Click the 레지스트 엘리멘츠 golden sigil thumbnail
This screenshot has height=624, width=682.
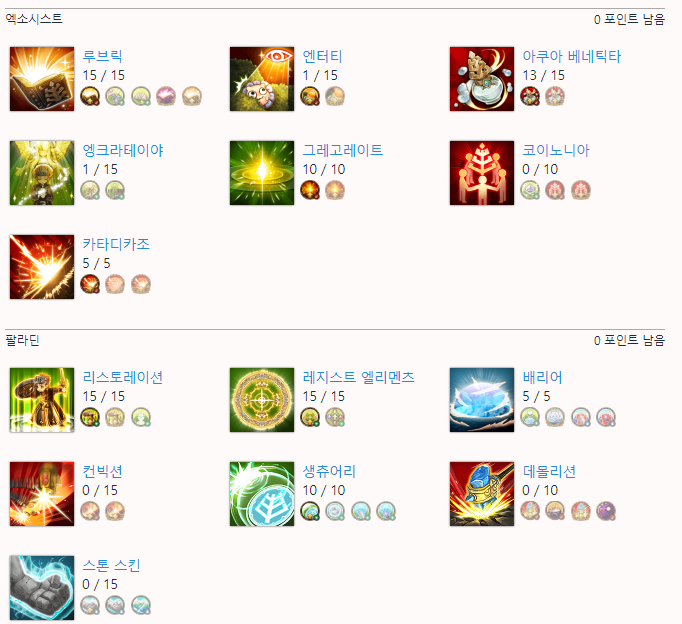[x=262, y=400]
